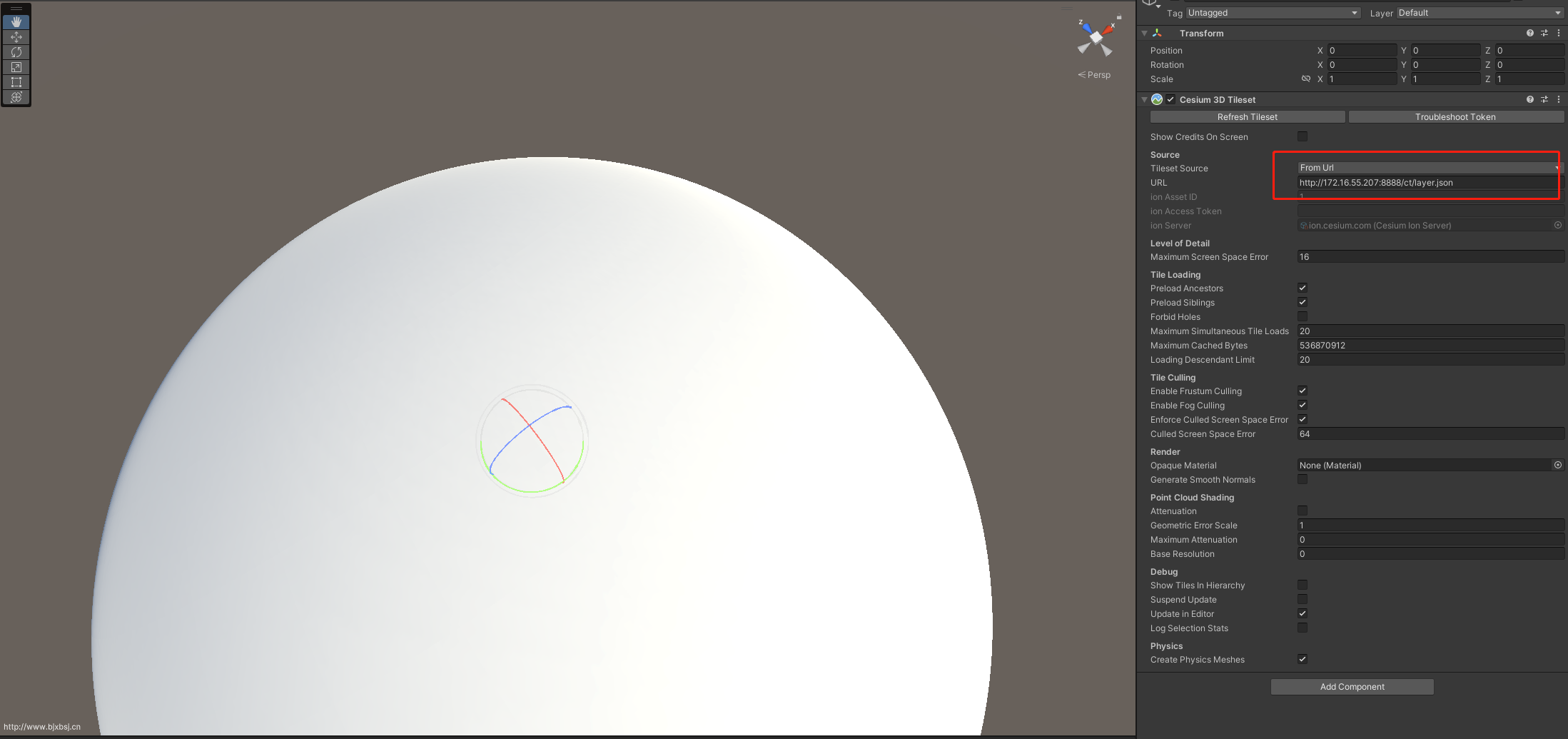Edit Rotation Y field

(x=1445, y=65)
